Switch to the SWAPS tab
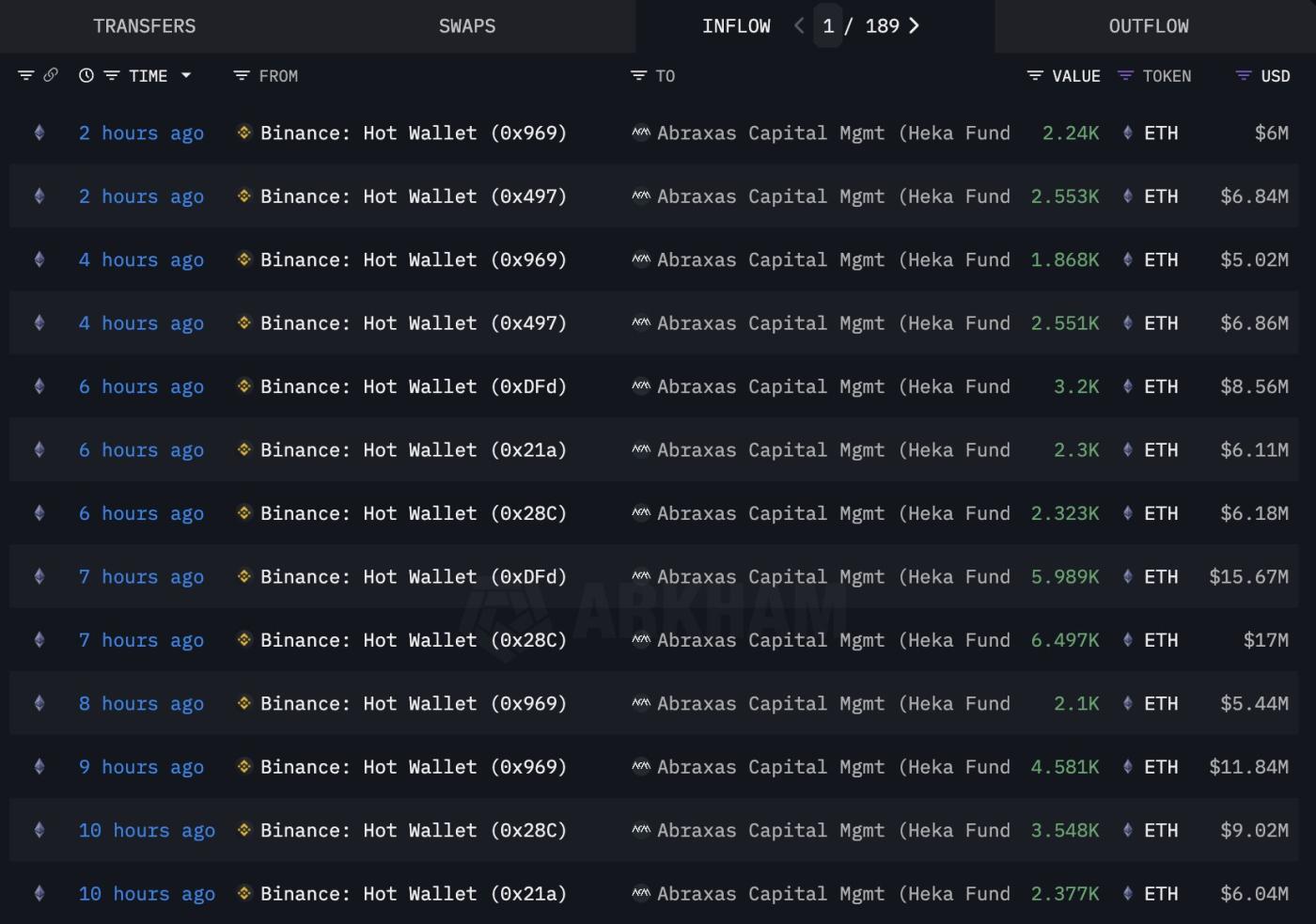 pyautogui.click(x=467, y=25)
